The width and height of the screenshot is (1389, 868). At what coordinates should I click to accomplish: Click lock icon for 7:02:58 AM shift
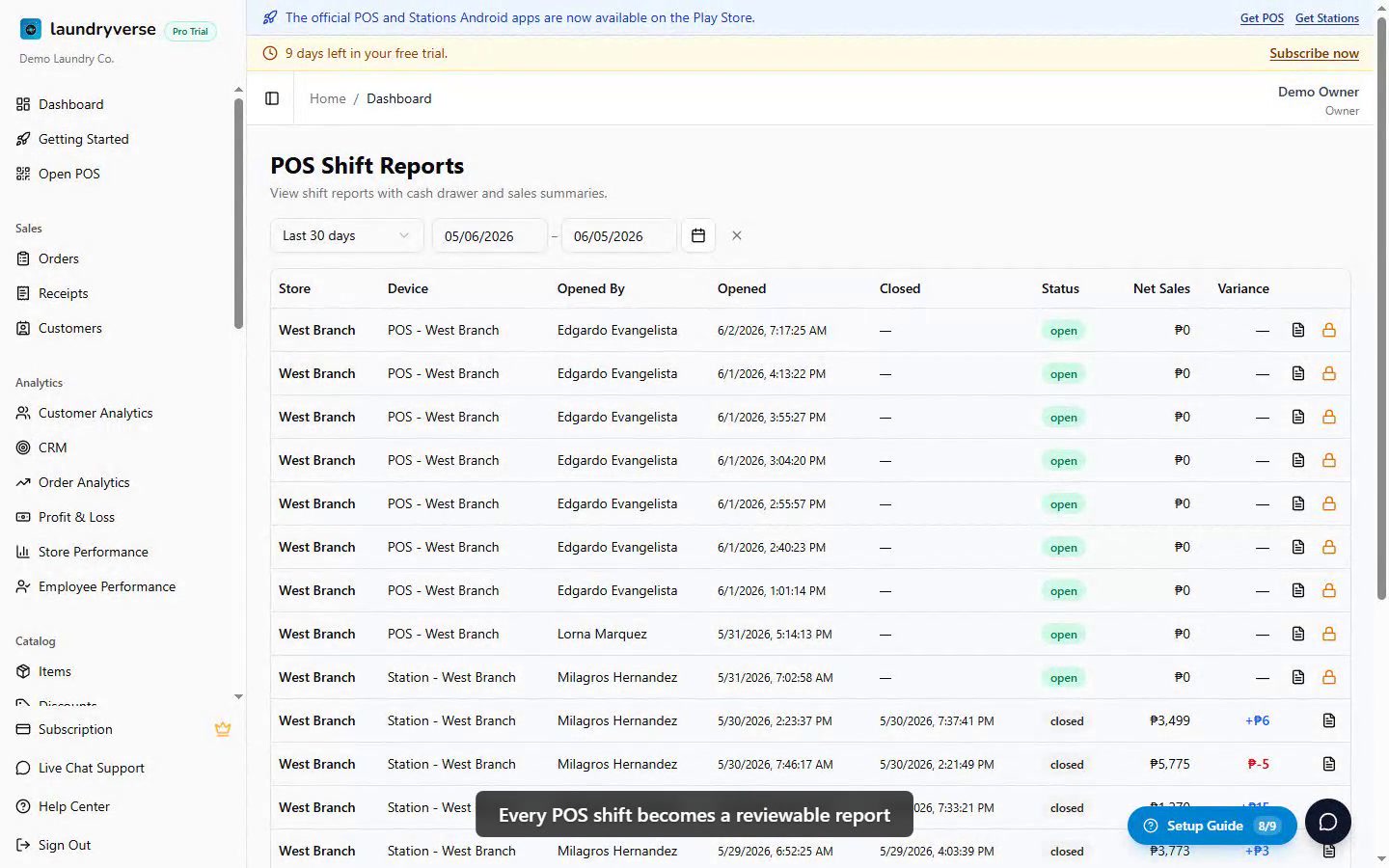point(1329,677)
